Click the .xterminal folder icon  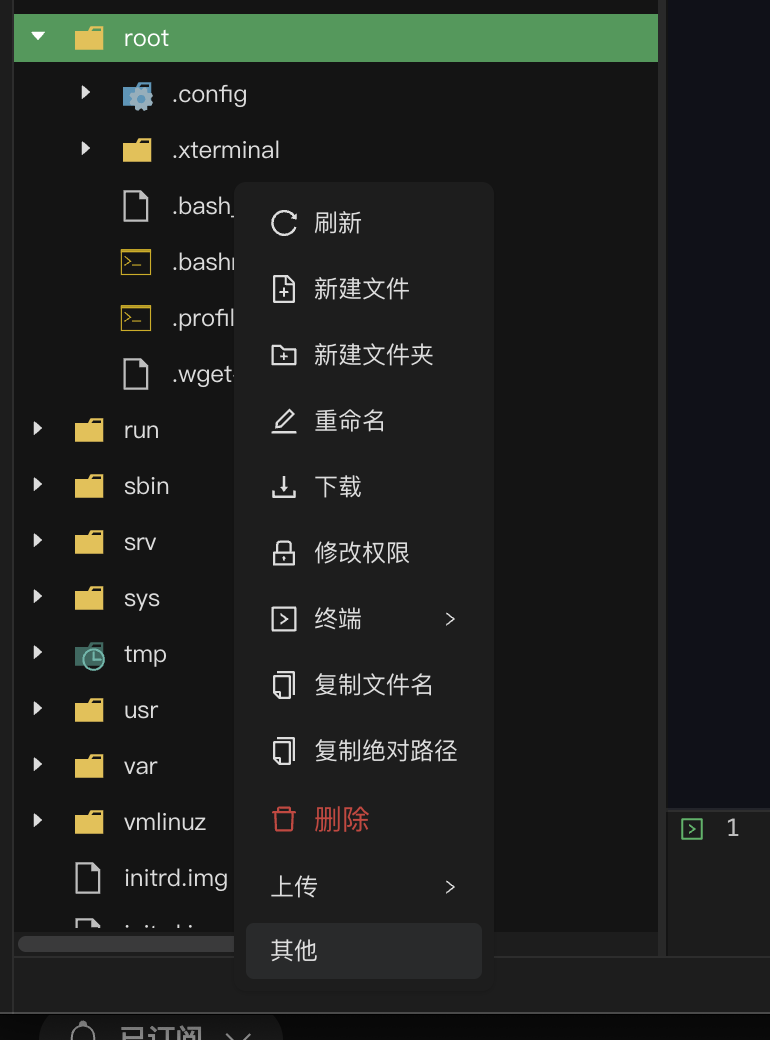(x=137, y=150)
